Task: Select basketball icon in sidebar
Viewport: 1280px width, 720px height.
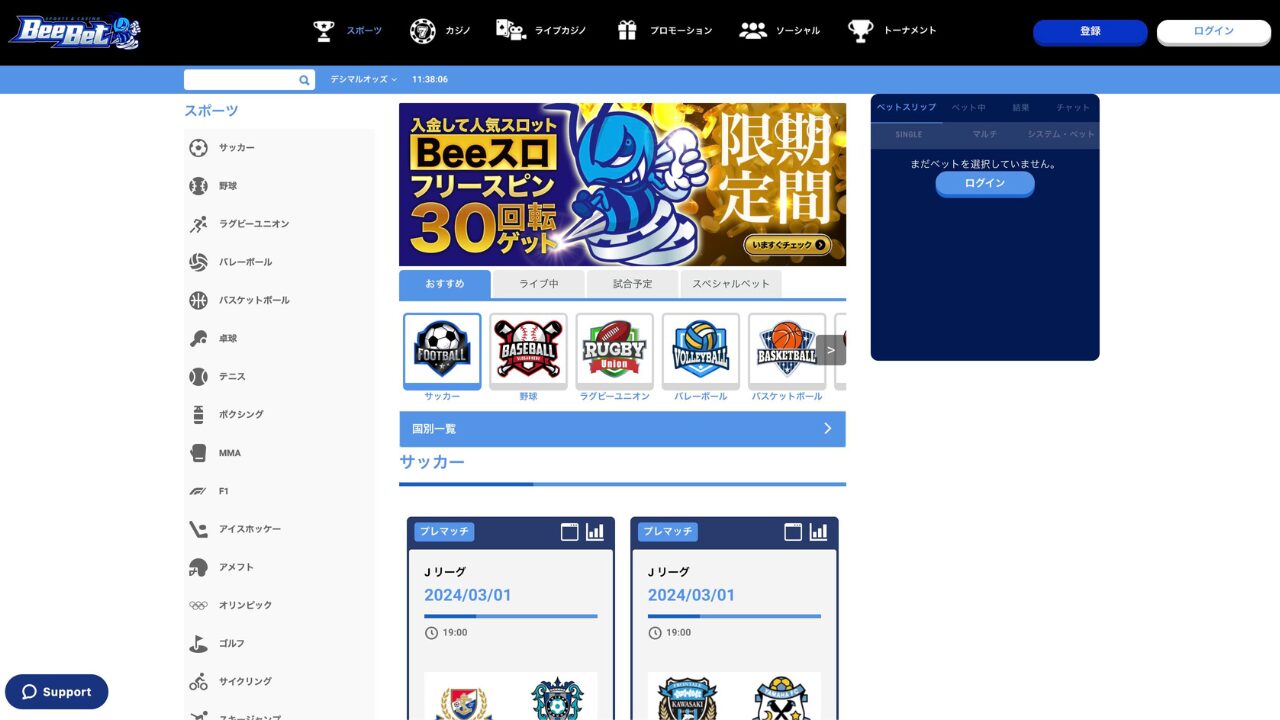Action: pyautogui.click(x=198, y=300)
